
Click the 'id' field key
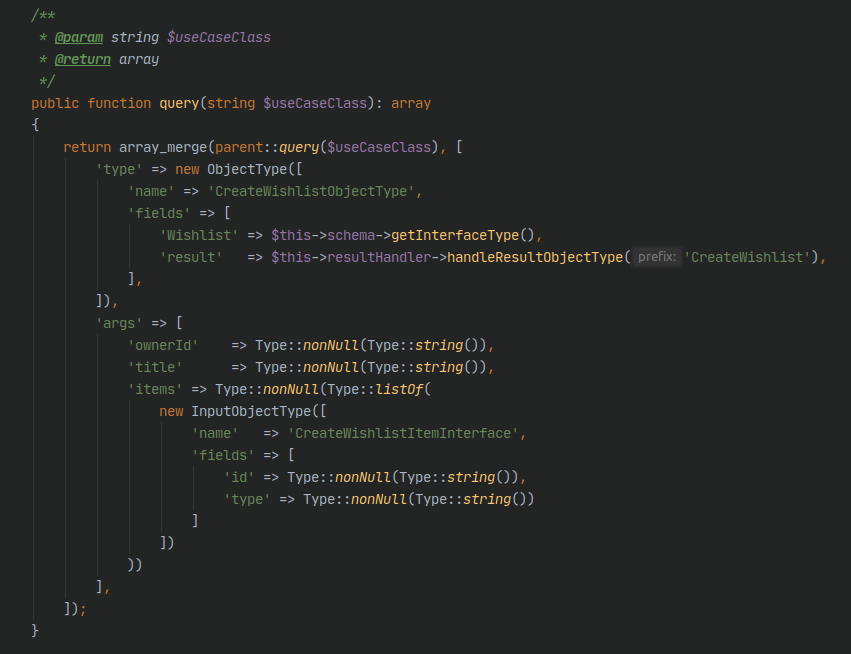click(239, 477)
